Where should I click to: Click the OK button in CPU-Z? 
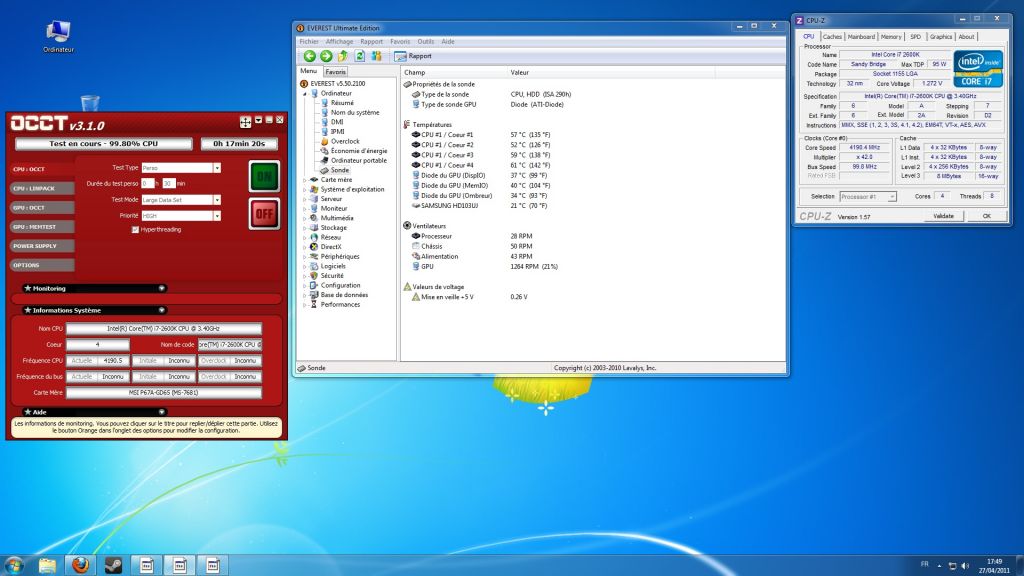click(987, 216)
